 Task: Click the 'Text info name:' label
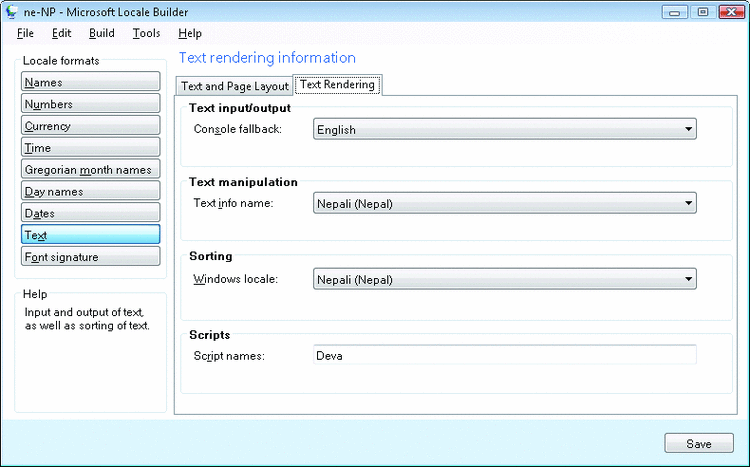point(233,203)
